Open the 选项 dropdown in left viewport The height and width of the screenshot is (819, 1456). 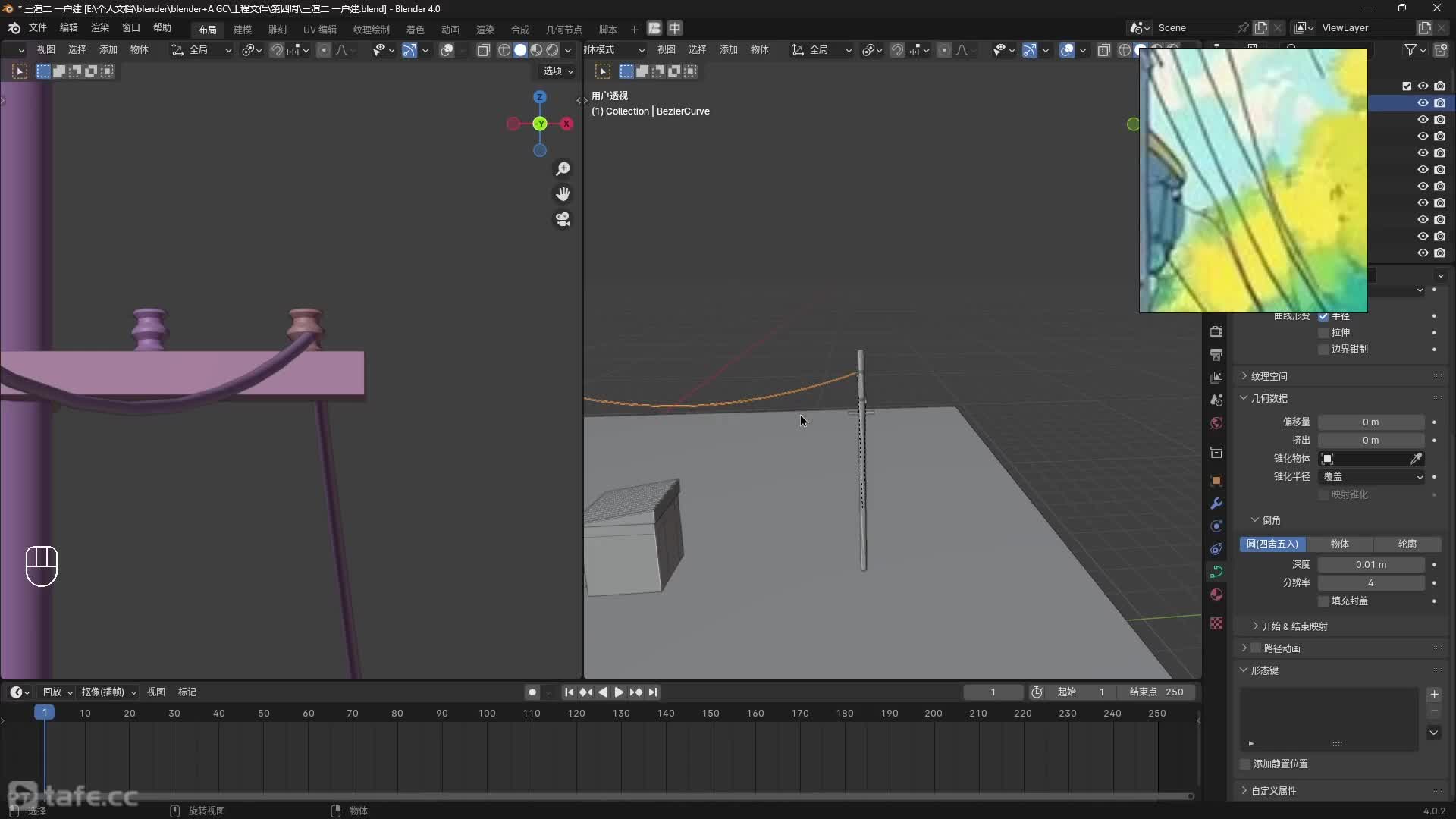click(558, 71)
